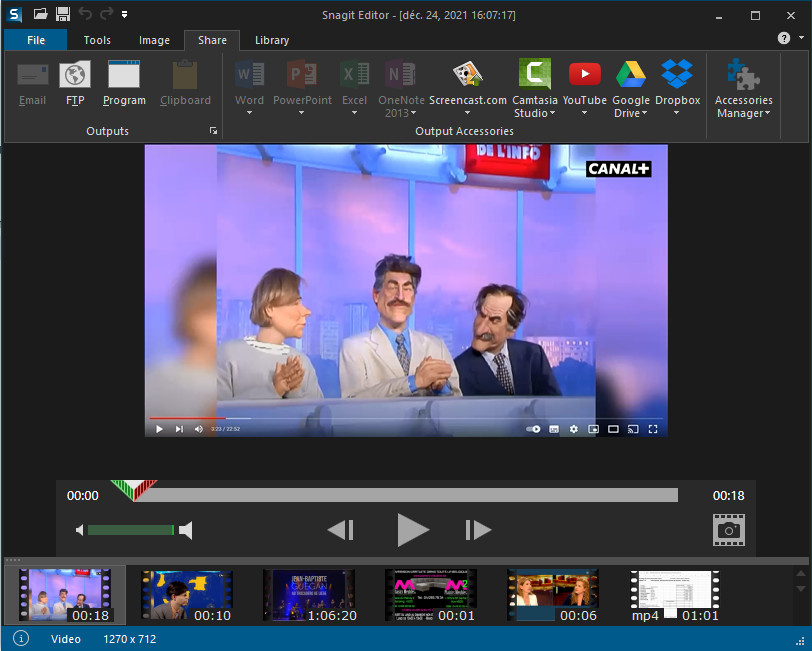
Task: Send video to Camtasia Studio icon
Action: 534,74
